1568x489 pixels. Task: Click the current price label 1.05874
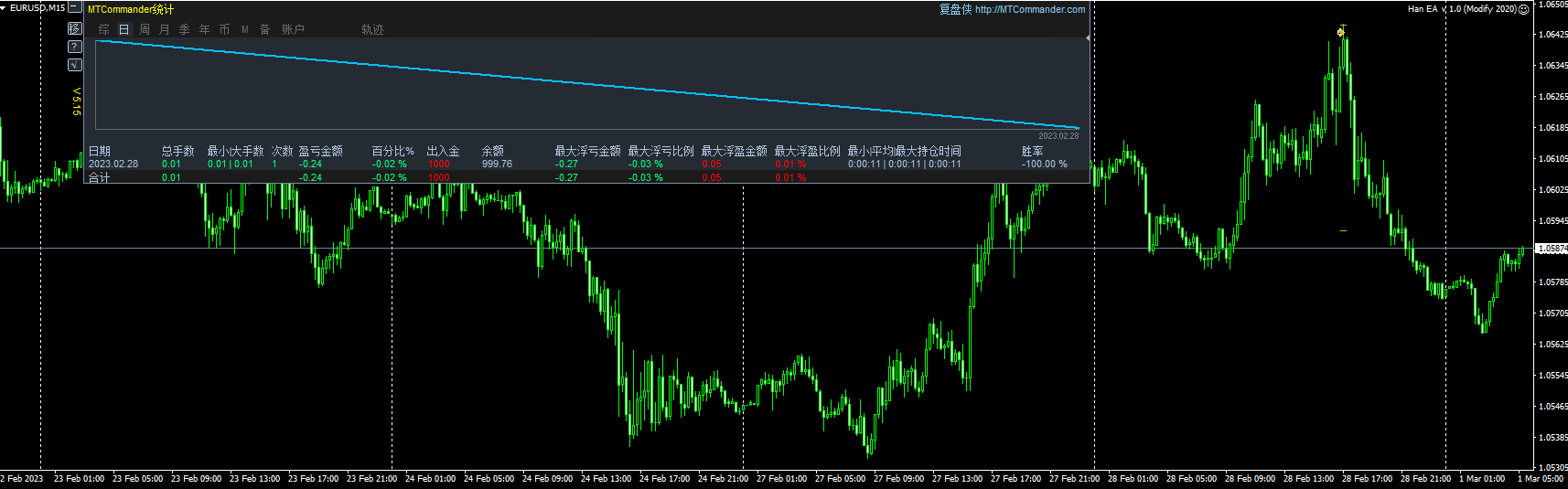point(1552,249)
